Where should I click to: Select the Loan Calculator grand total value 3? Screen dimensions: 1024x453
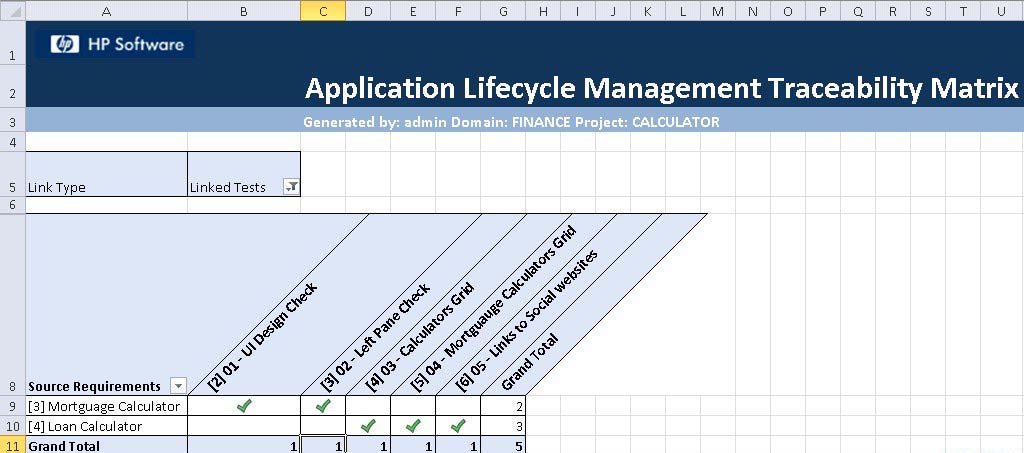[x=503, y=426]
